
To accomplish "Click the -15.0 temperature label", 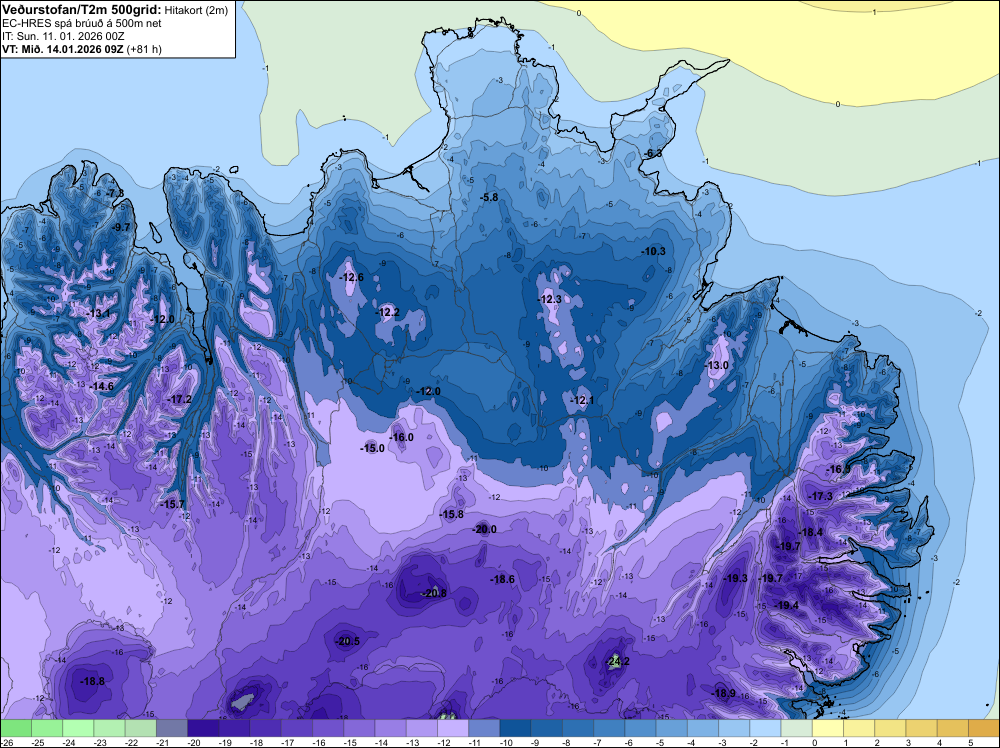I will 372,448.
